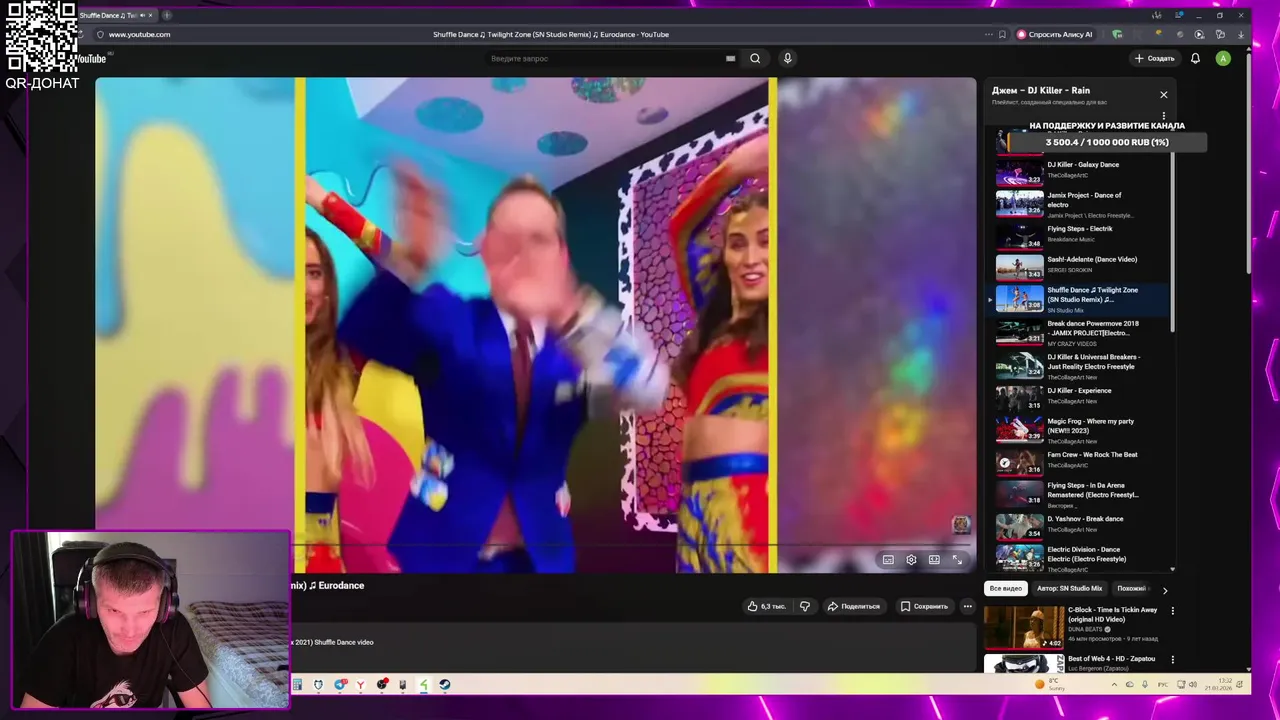Viewport: 1280px width, 720px height.
Task: Open Telegram from the taskbar
Action: (341, 685)
